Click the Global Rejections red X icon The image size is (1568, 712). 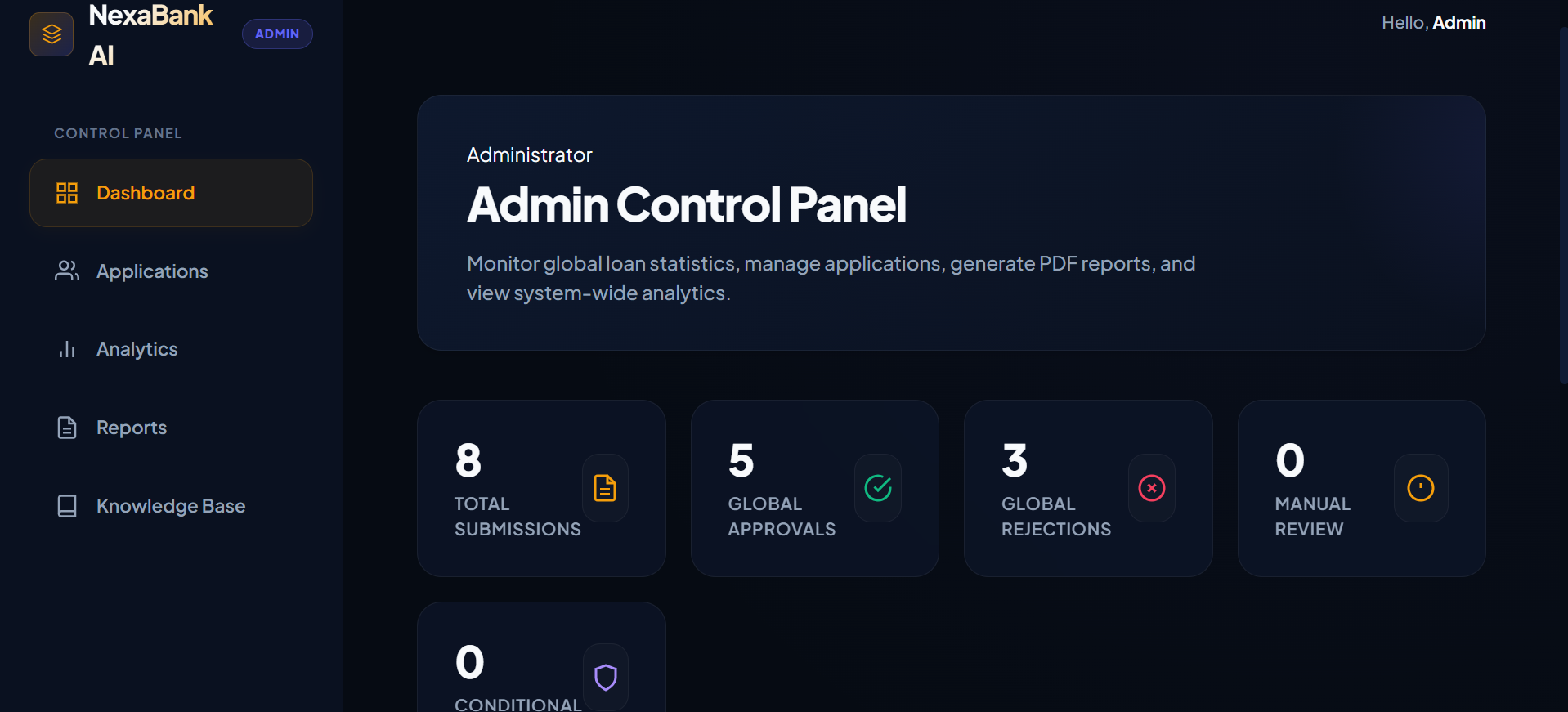point(1152,488)
